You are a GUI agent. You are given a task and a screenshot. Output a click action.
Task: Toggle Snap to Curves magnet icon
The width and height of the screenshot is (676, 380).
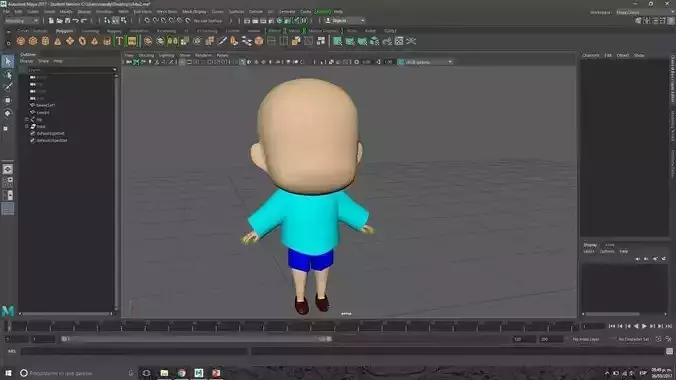point(155,21)
